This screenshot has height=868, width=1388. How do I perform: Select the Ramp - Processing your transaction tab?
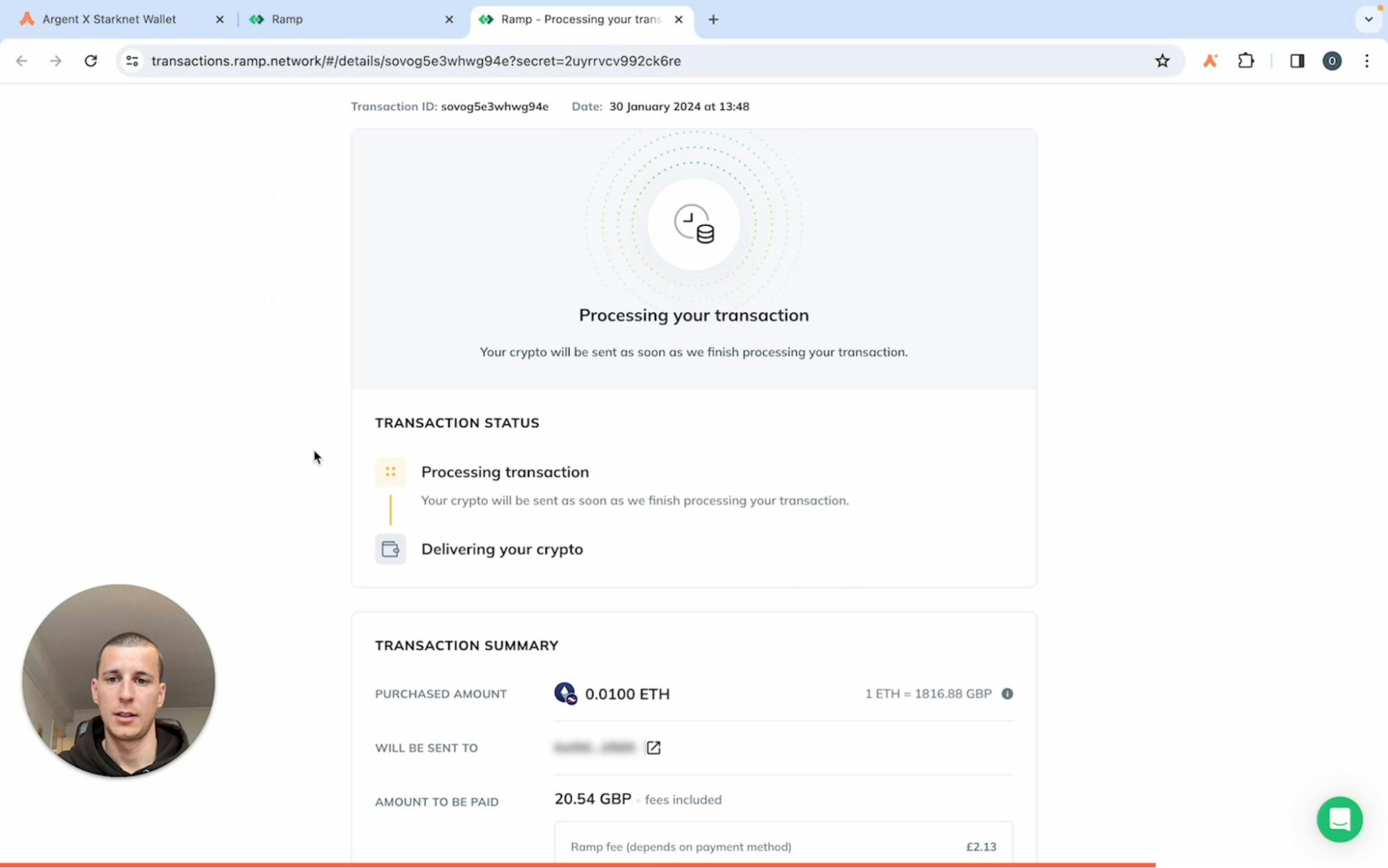tap(582, 19)
